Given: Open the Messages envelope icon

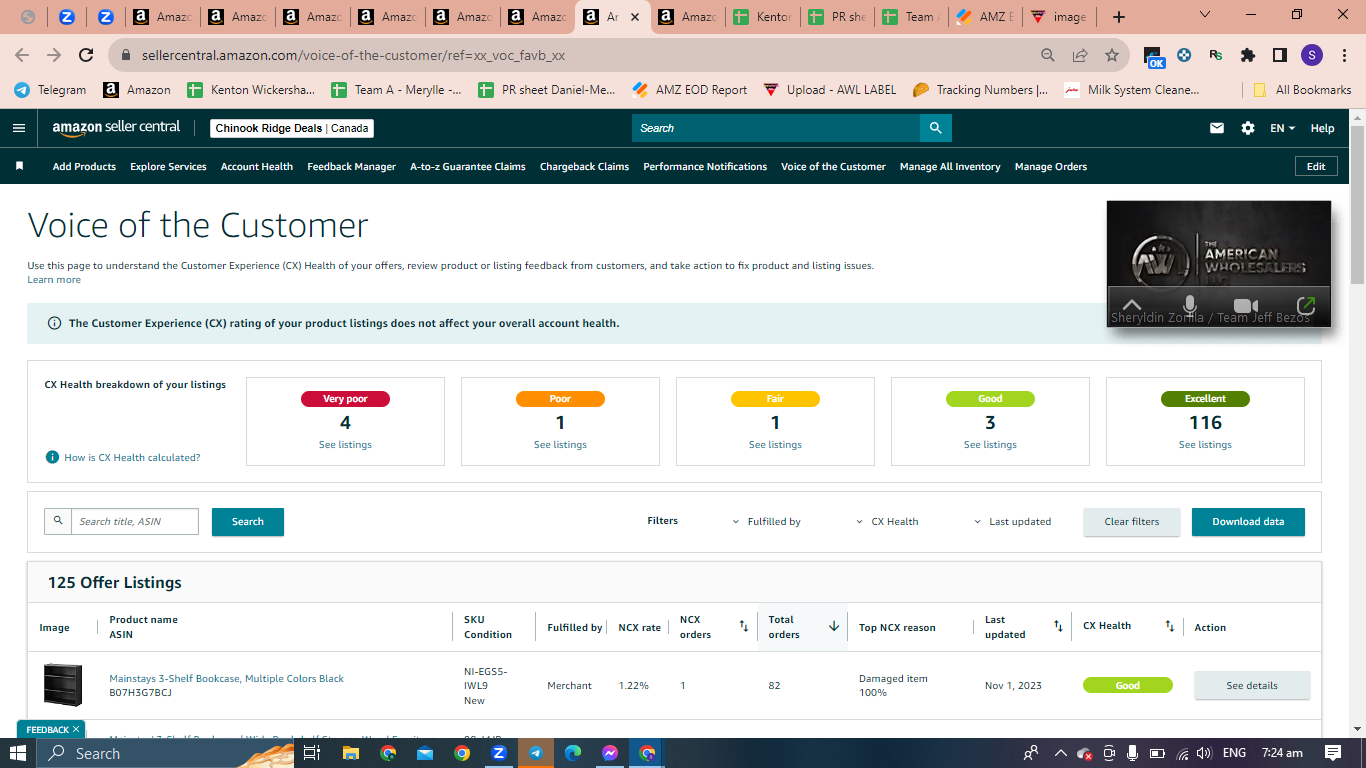Looking at the screenshot, I should coord(1217,128).
